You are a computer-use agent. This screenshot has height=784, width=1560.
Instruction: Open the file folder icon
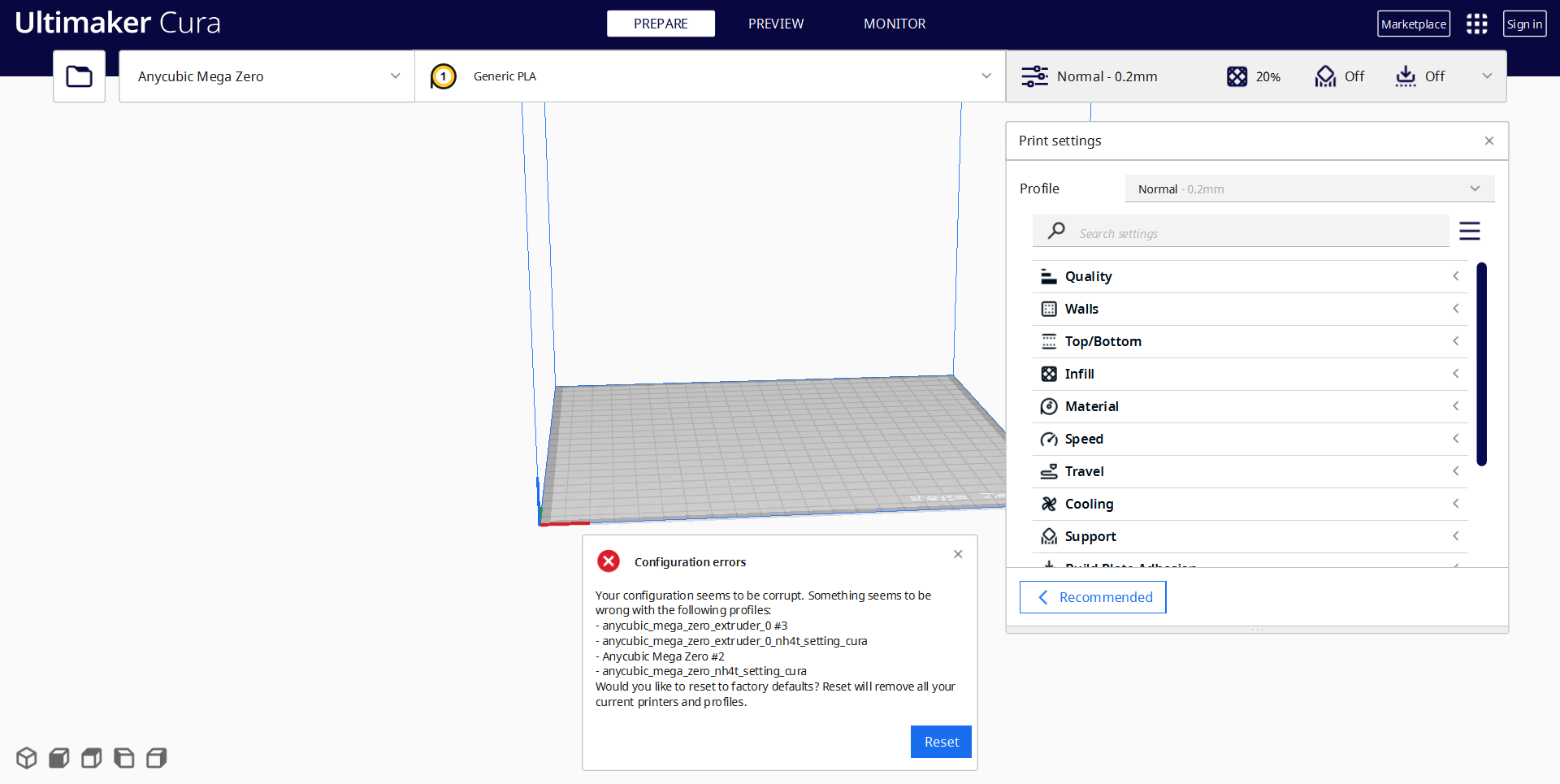[79, 76]
